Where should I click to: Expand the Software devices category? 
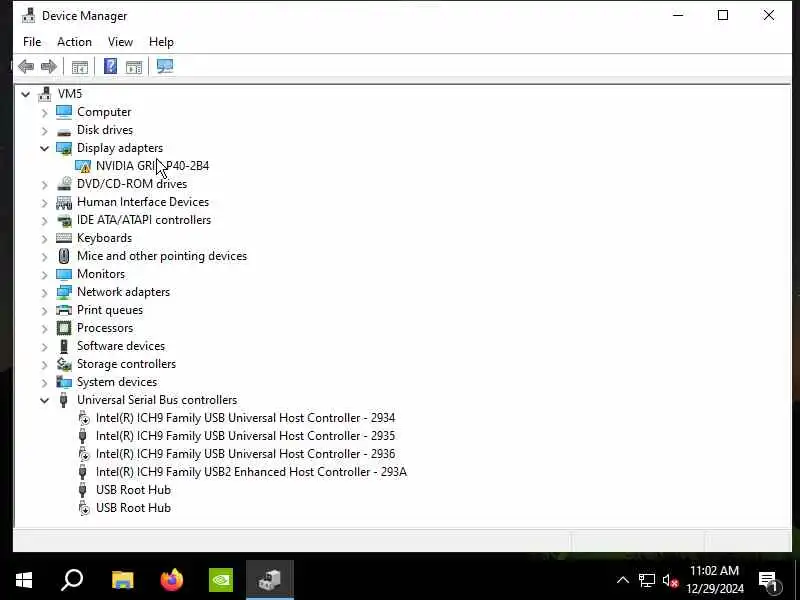click(x=44, y=347)
